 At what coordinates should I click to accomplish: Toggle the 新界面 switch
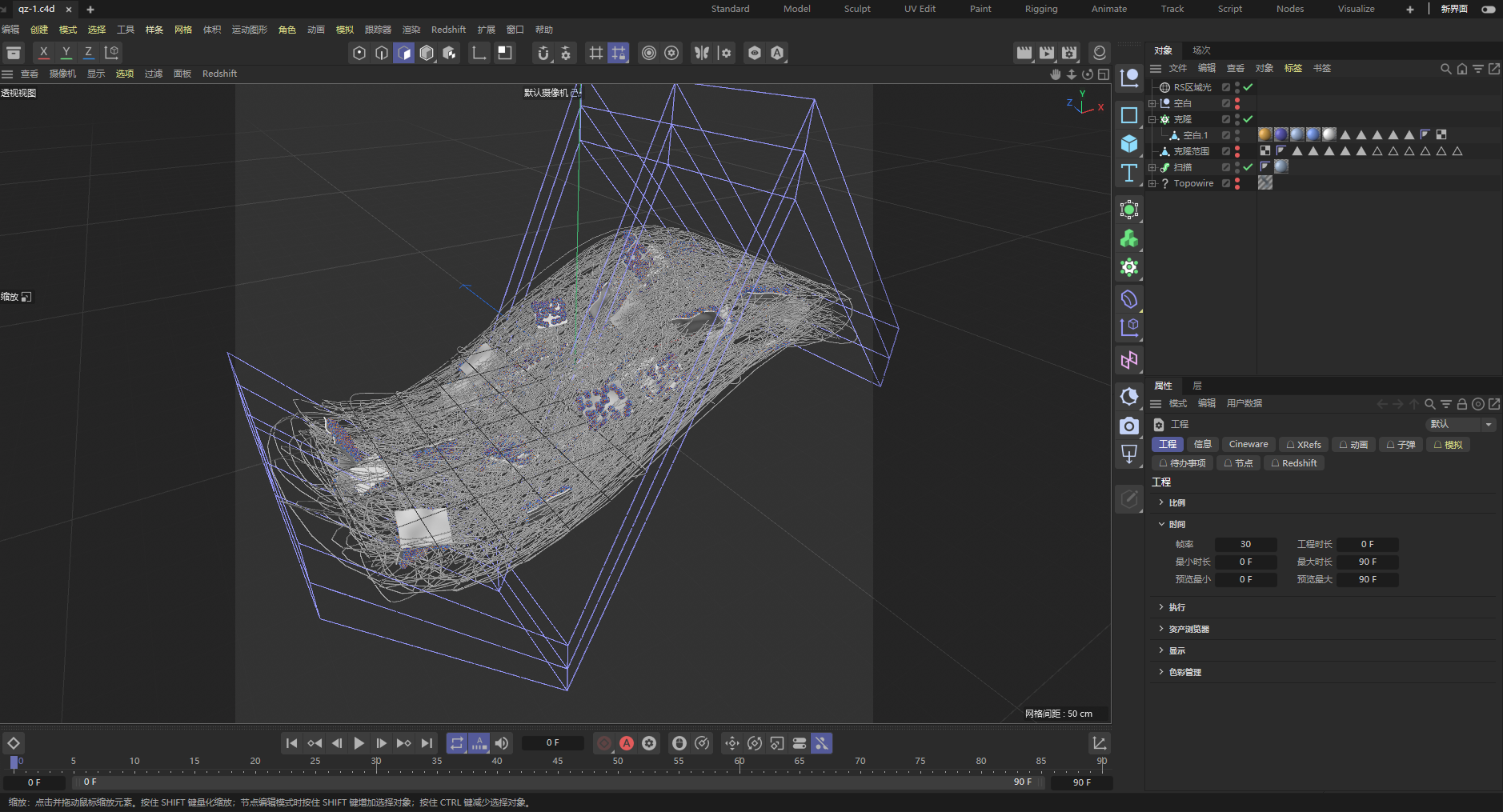click(1489, 10)
